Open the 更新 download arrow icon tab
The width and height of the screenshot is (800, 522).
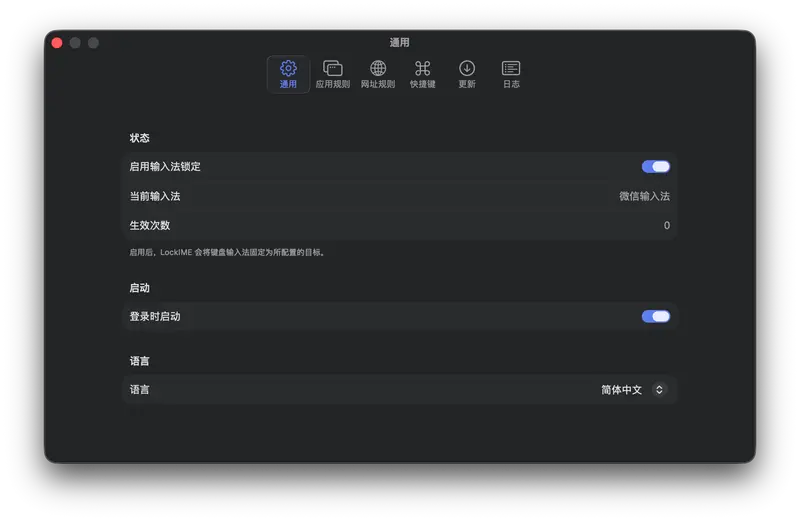[467, 74]
